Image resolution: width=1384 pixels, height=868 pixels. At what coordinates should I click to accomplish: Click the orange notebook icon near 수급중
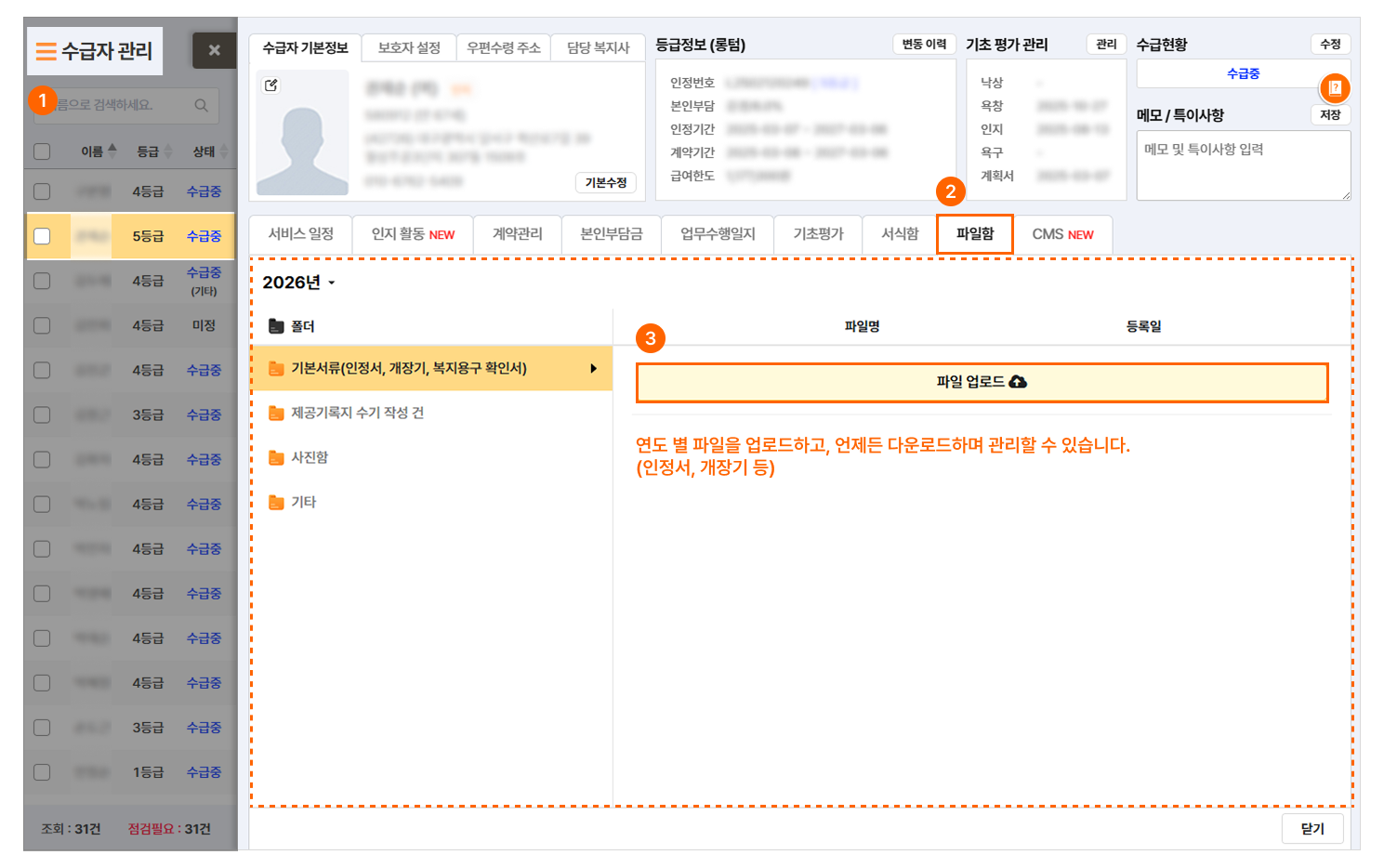point(1335,88)
